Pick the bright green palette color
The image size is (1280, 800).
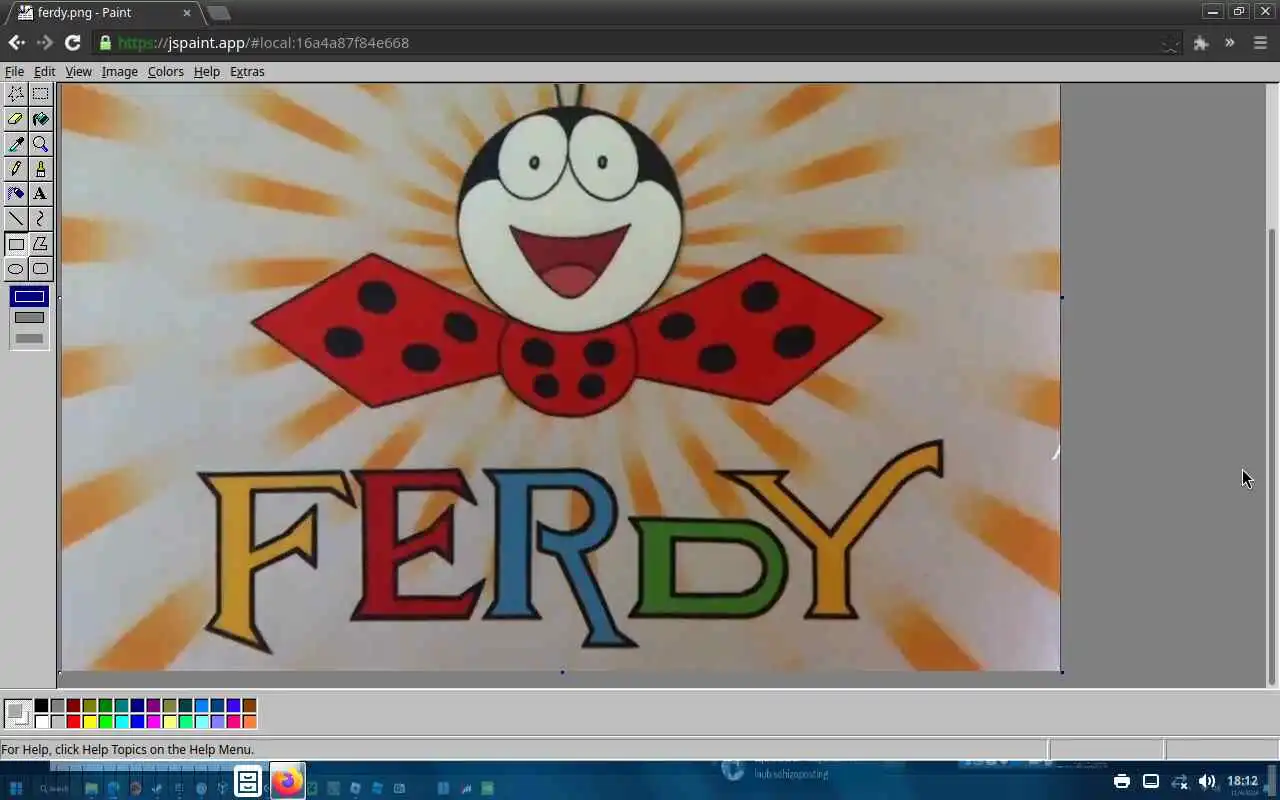(106, 722)
